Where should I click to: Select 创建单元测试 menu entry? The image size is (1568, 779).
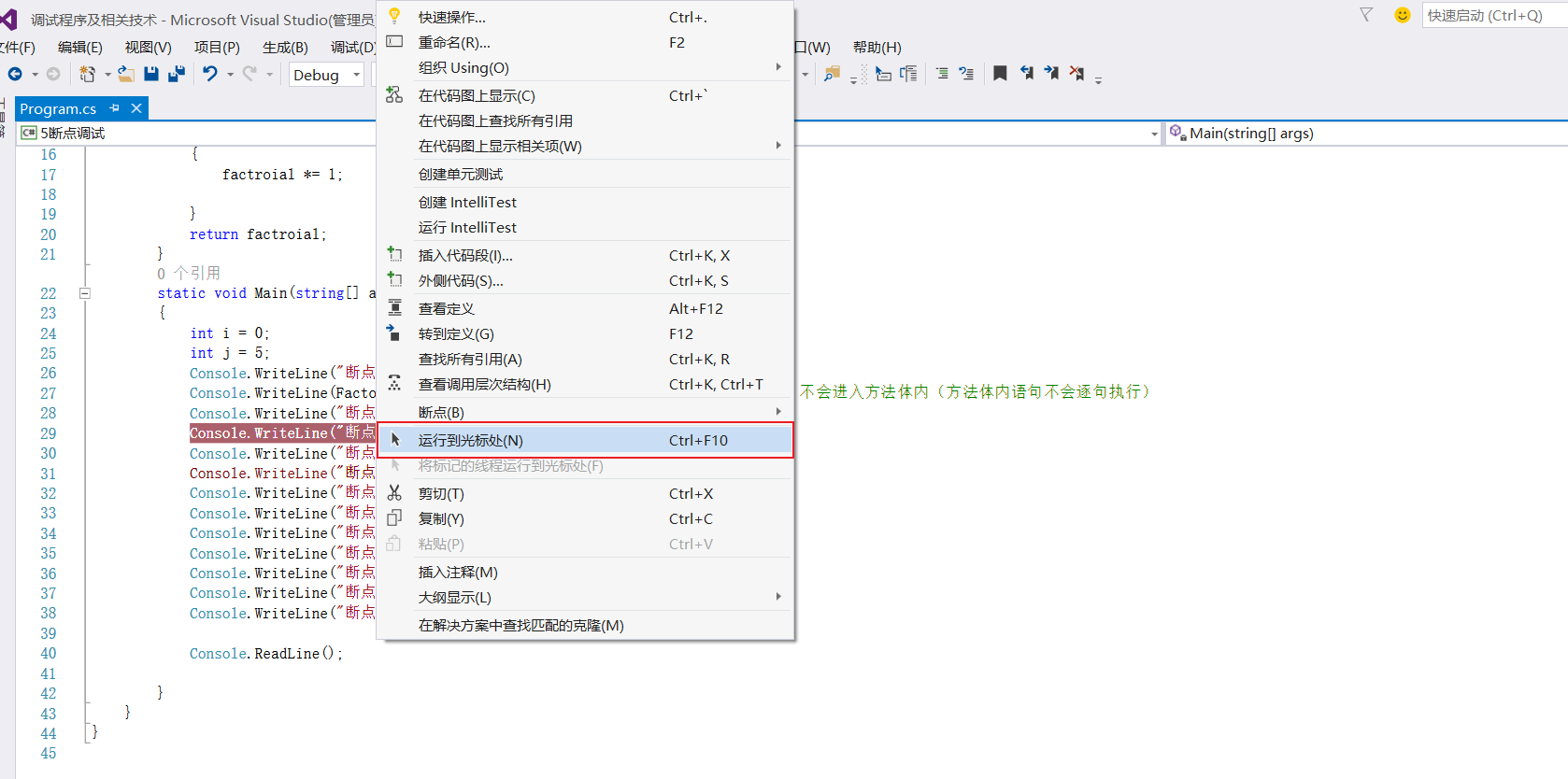click(x=586, y=174)
